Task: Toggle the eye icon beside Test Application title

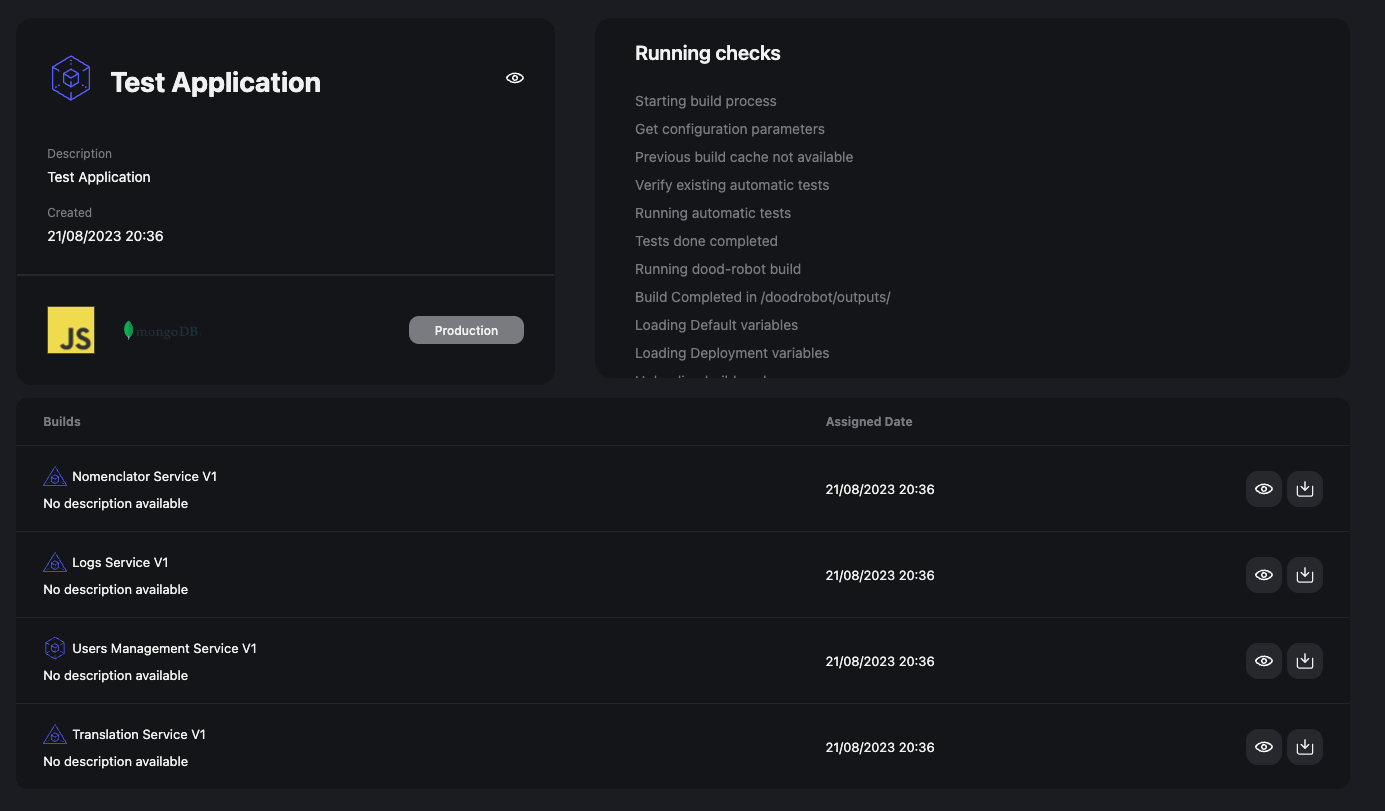Action: pos(515,78)
